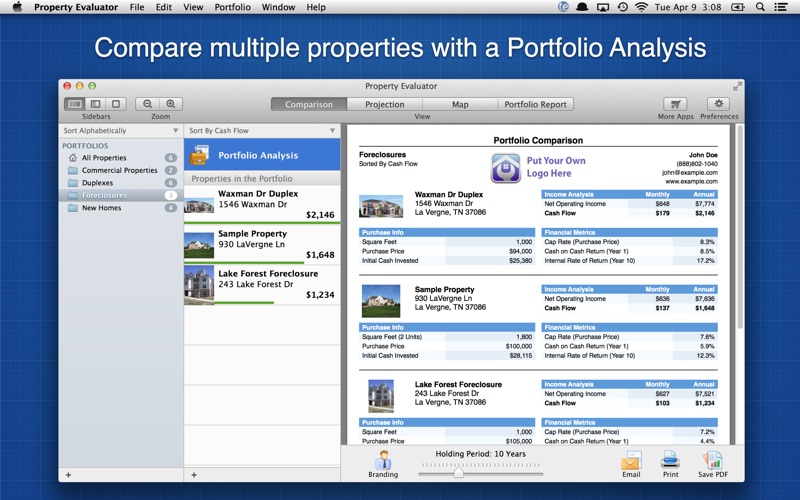Add a property with plus button
The height and width of the screenshot is (500, 800).
[194, 475]
